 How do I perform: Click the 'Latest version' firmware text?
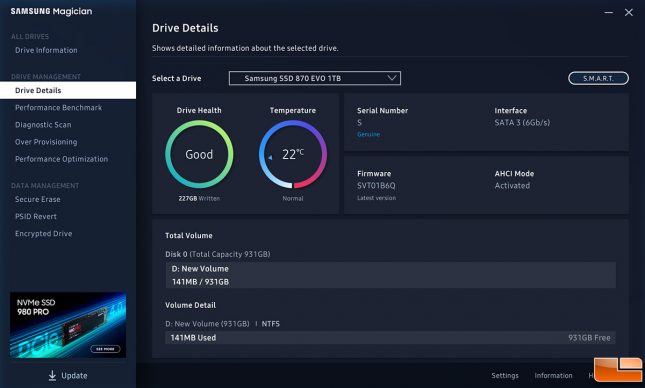[x=376, y=198]
